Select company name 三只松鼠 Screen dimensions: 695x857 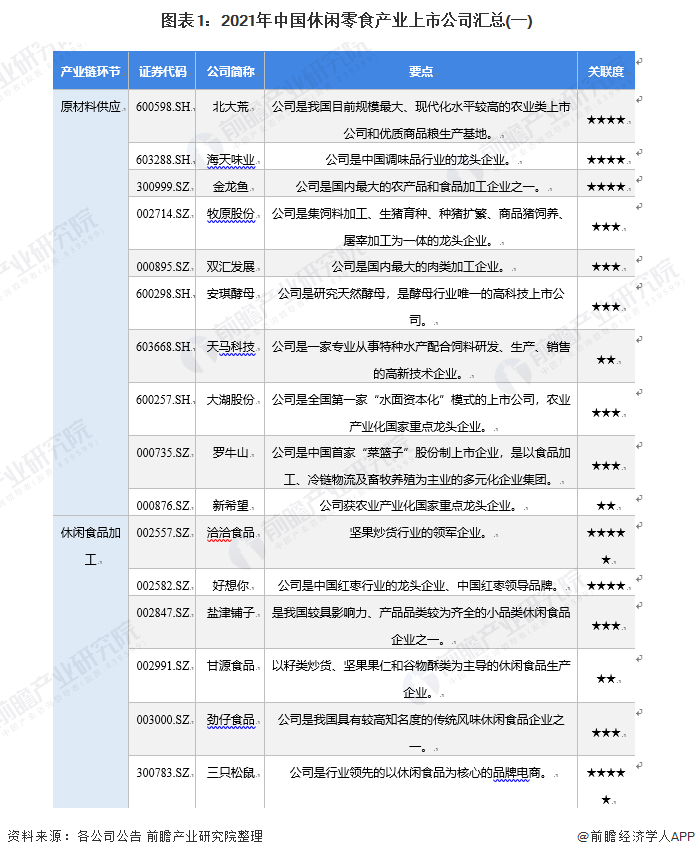tap(231, 772)
